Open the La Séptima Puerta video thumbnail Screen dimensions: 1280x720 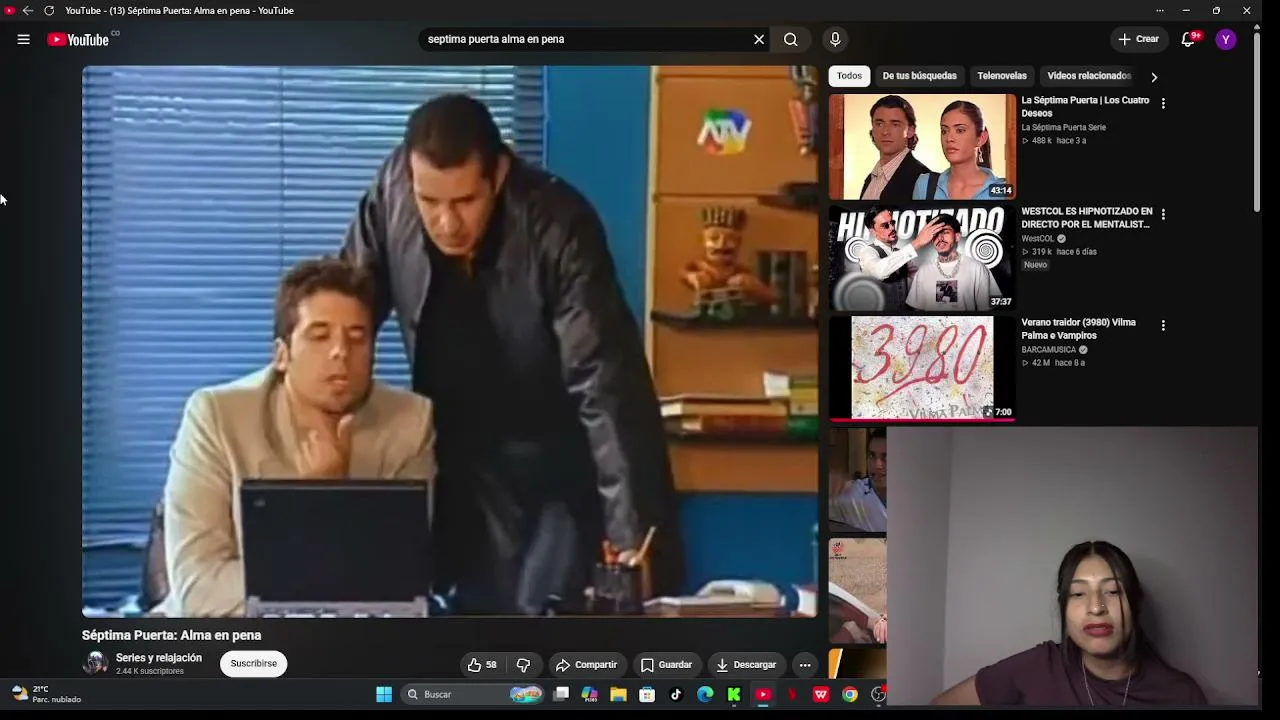point(922,147)
